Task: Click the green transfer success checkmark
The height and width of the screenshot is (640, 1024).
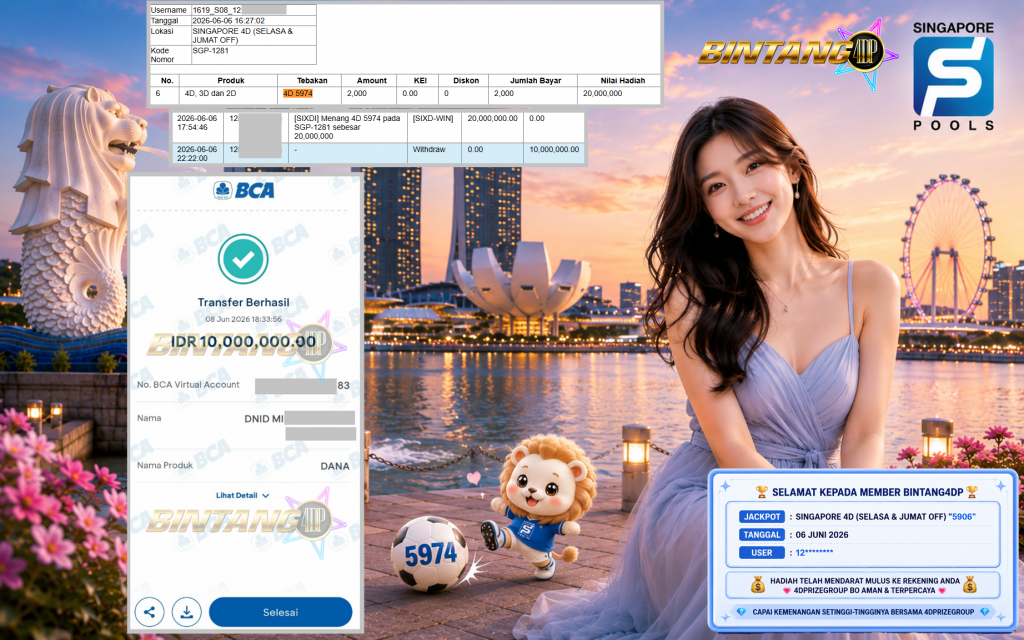Action: 243,259
